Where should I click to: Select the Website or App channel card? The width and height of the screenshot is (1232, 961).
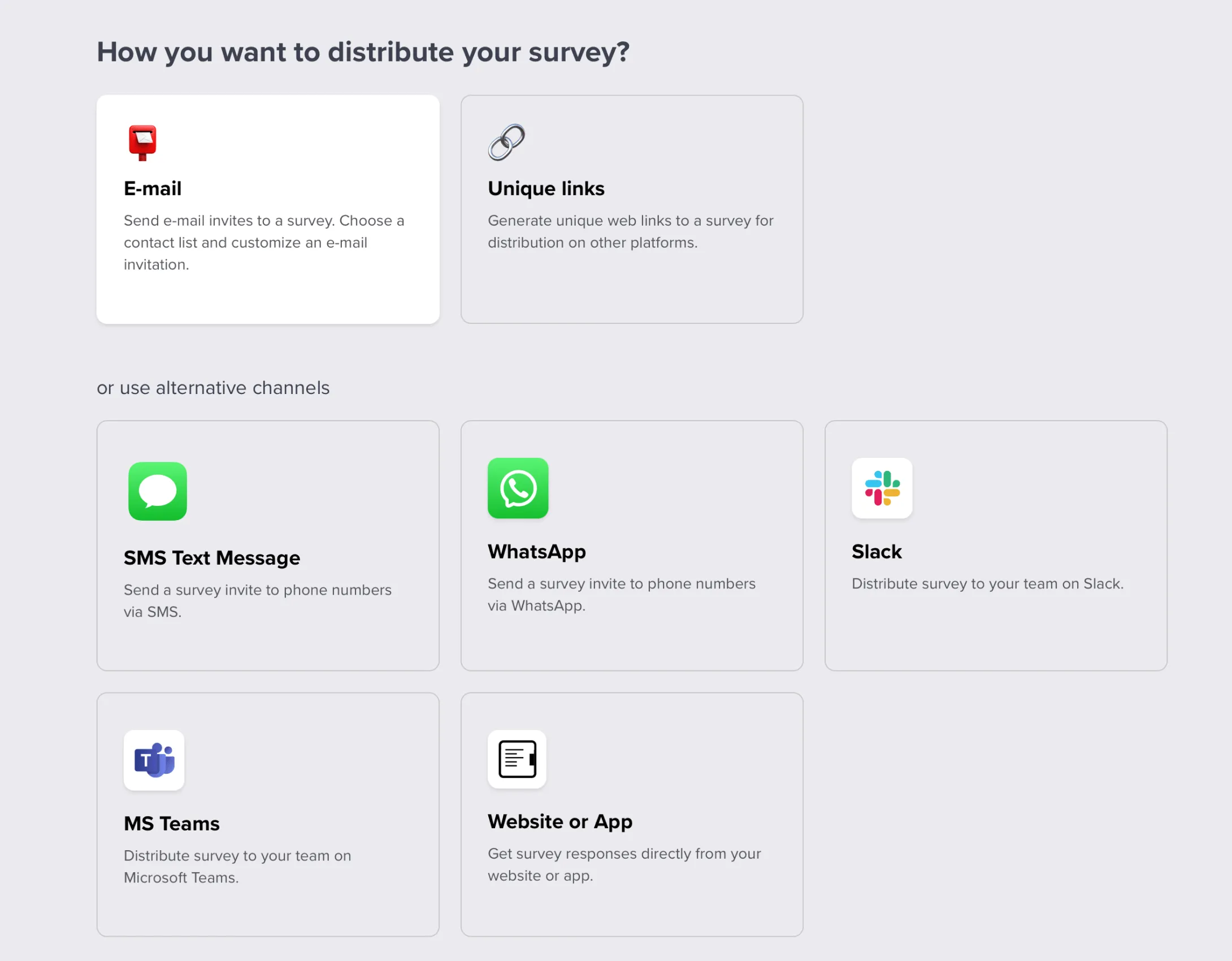click(631, 816)
